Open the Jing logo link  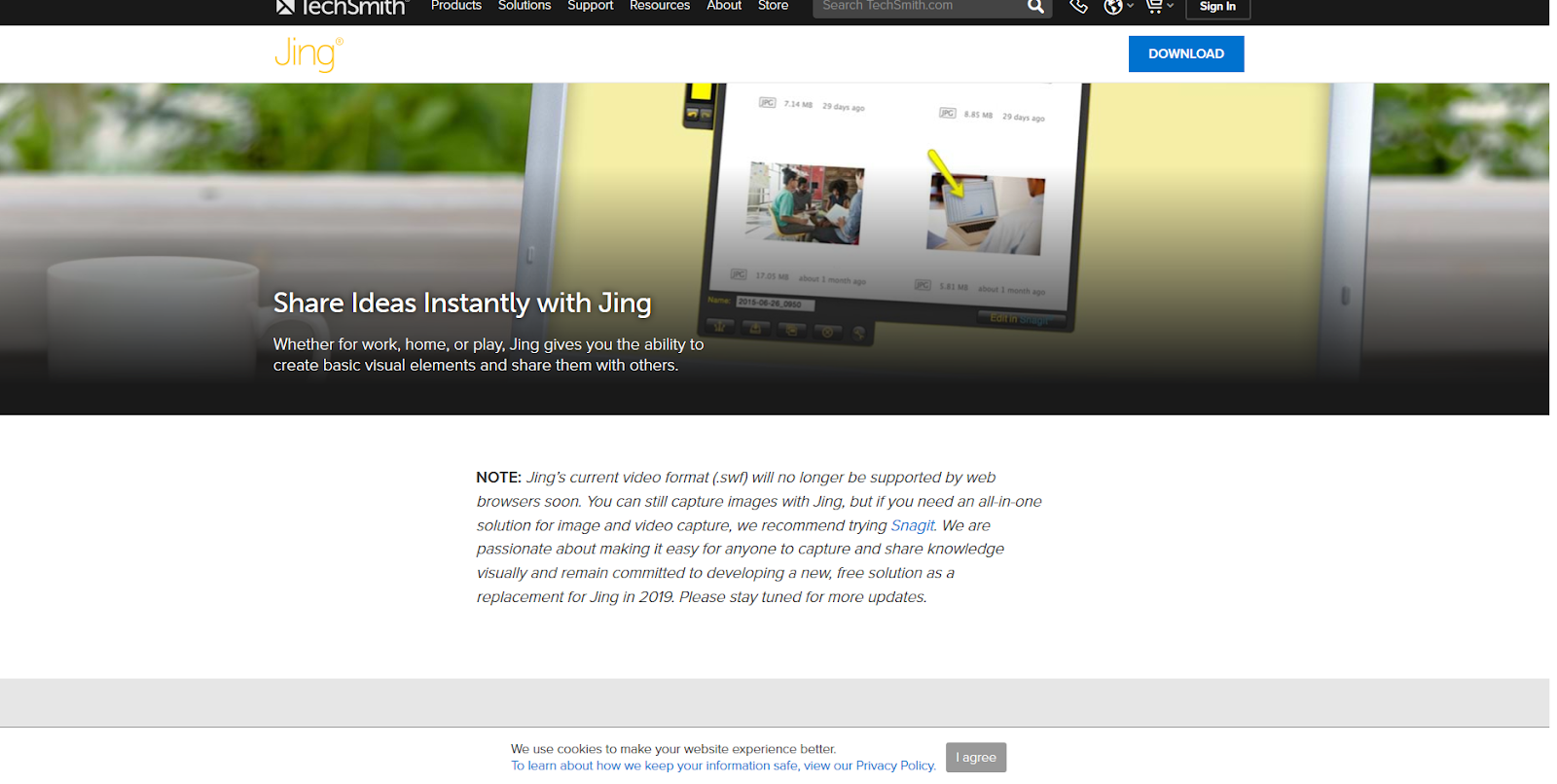pos(308,53)
